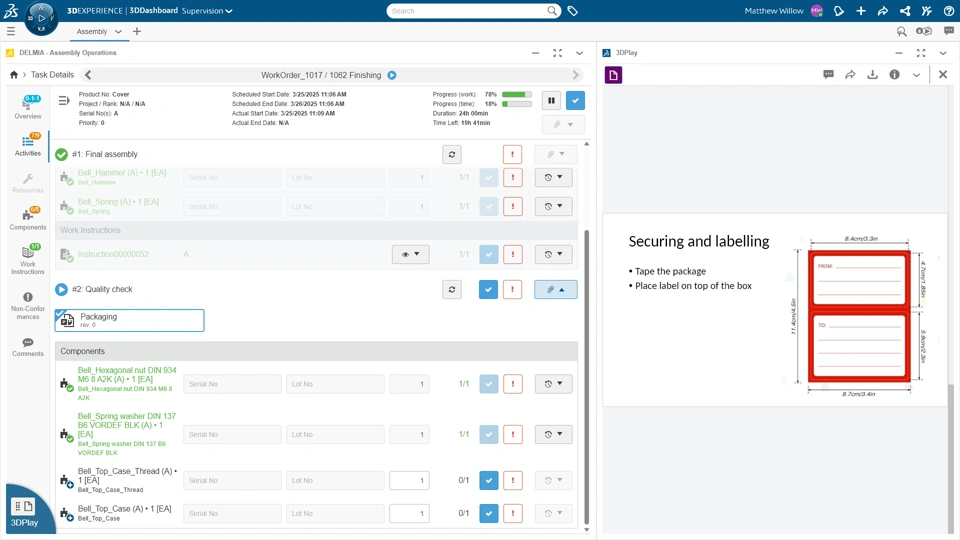Show 3DPlay information icon
This screenshot has width=960, height=540.
point(894,75)
